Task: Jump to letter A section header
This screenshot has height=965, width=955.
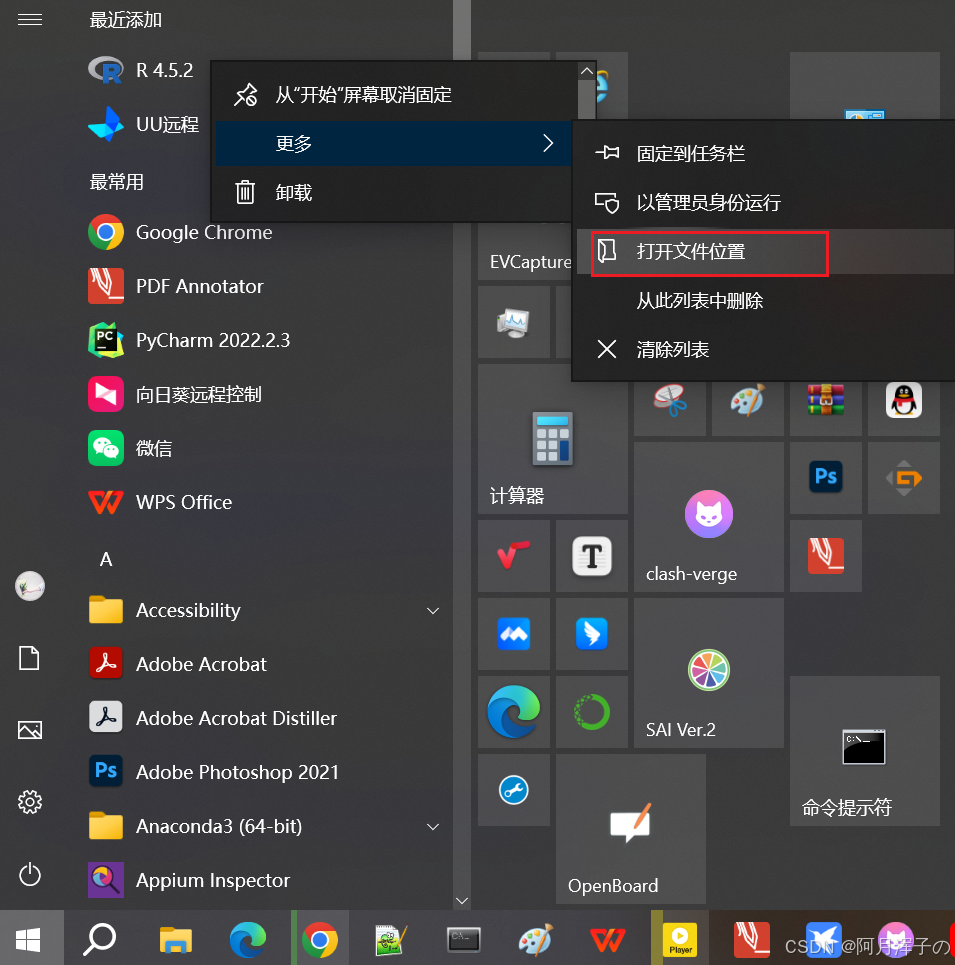Action: tap(106, 559)
